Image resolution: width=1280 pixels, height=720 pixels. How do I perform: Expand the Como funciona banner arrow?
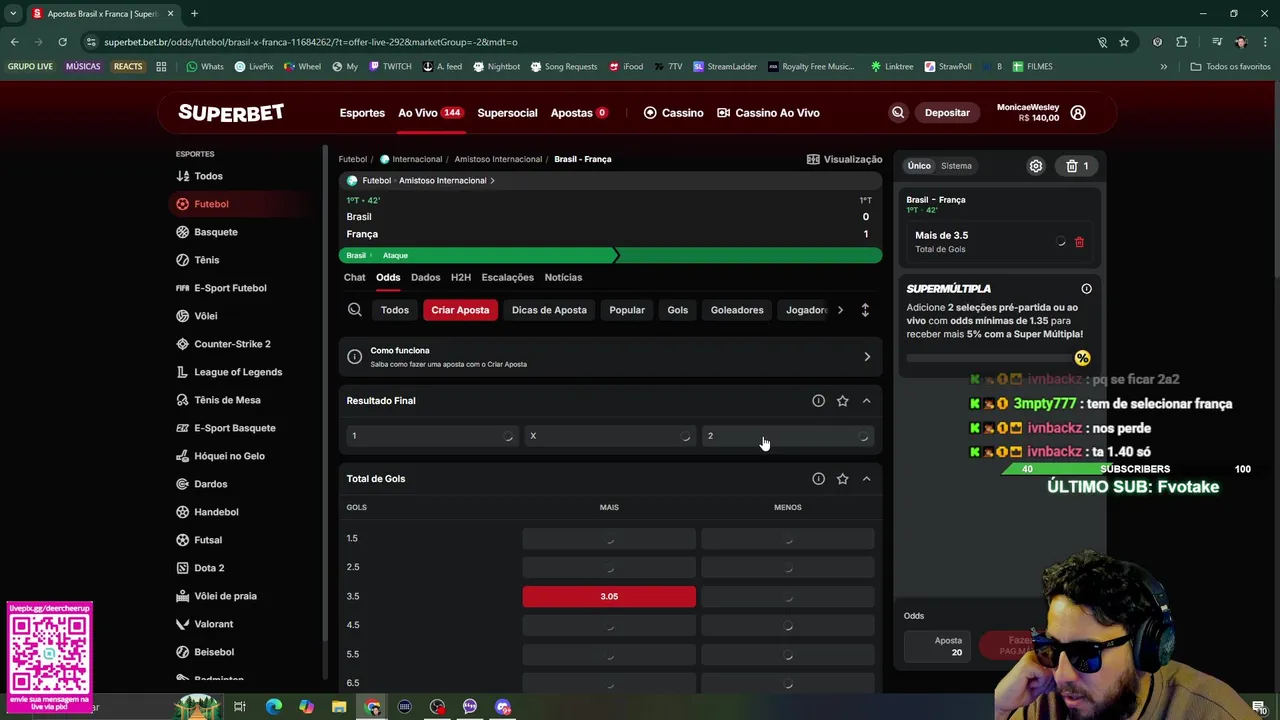coord(867,357)
